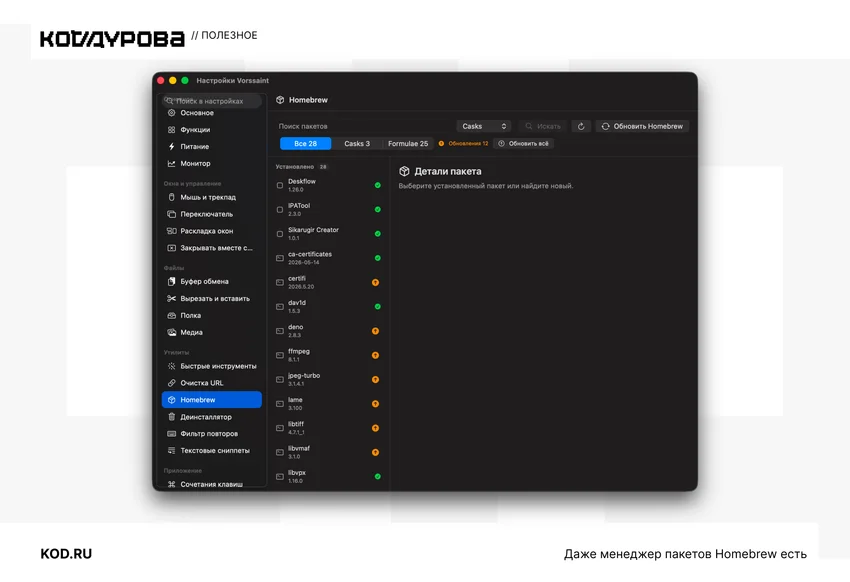Open the Быстрые инструменты section
The image size is (850, 582).
211,366
